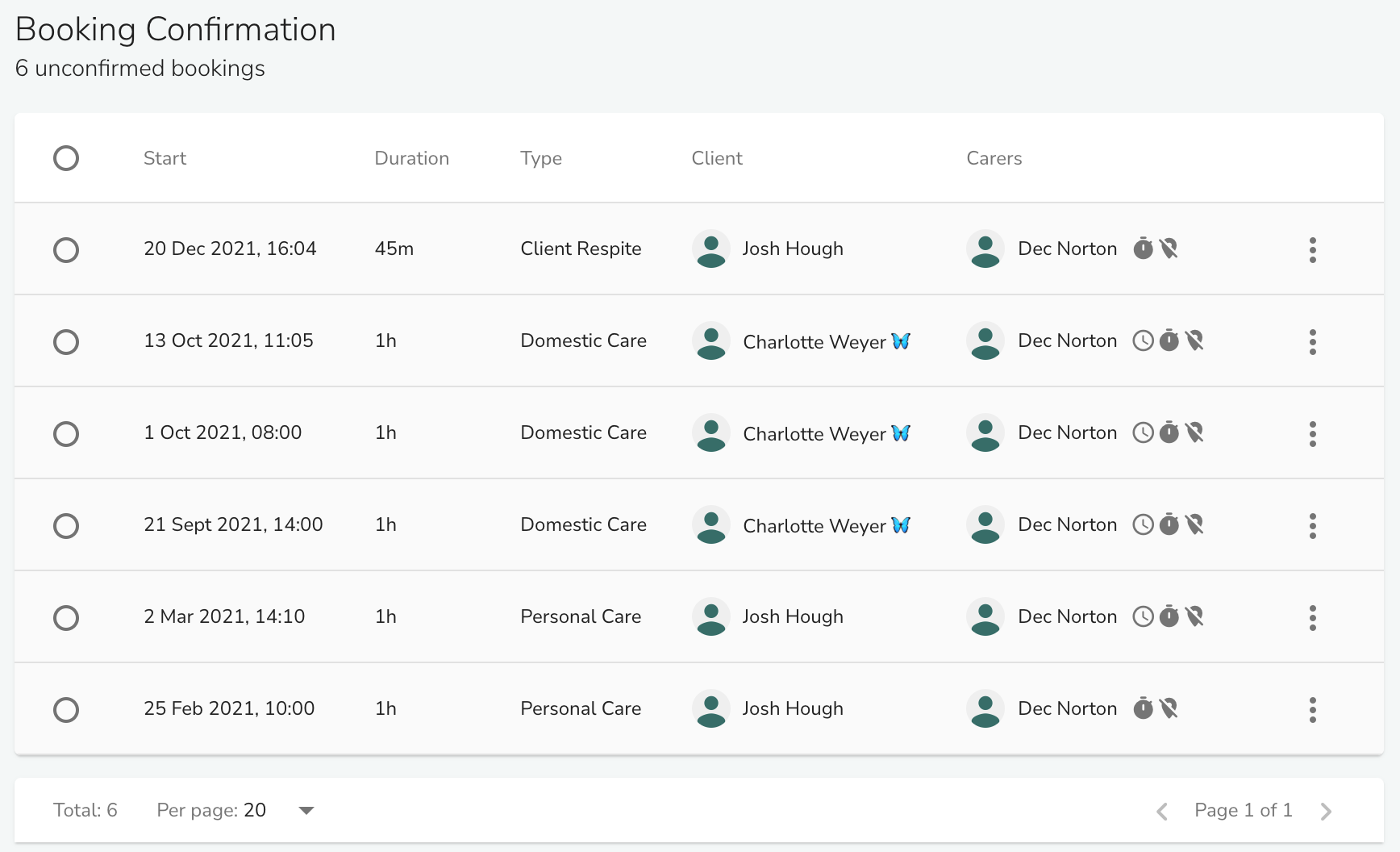The image size is (1400, 852).
Task: Click the stopwatch icon in 1 Oct 2021 row
Action: coord(1169,432)
